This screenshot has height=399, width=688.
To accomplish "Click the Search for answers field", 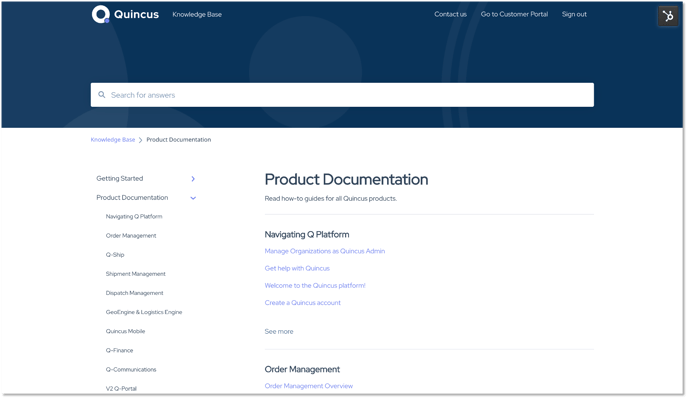I will (x=342, y=95).
